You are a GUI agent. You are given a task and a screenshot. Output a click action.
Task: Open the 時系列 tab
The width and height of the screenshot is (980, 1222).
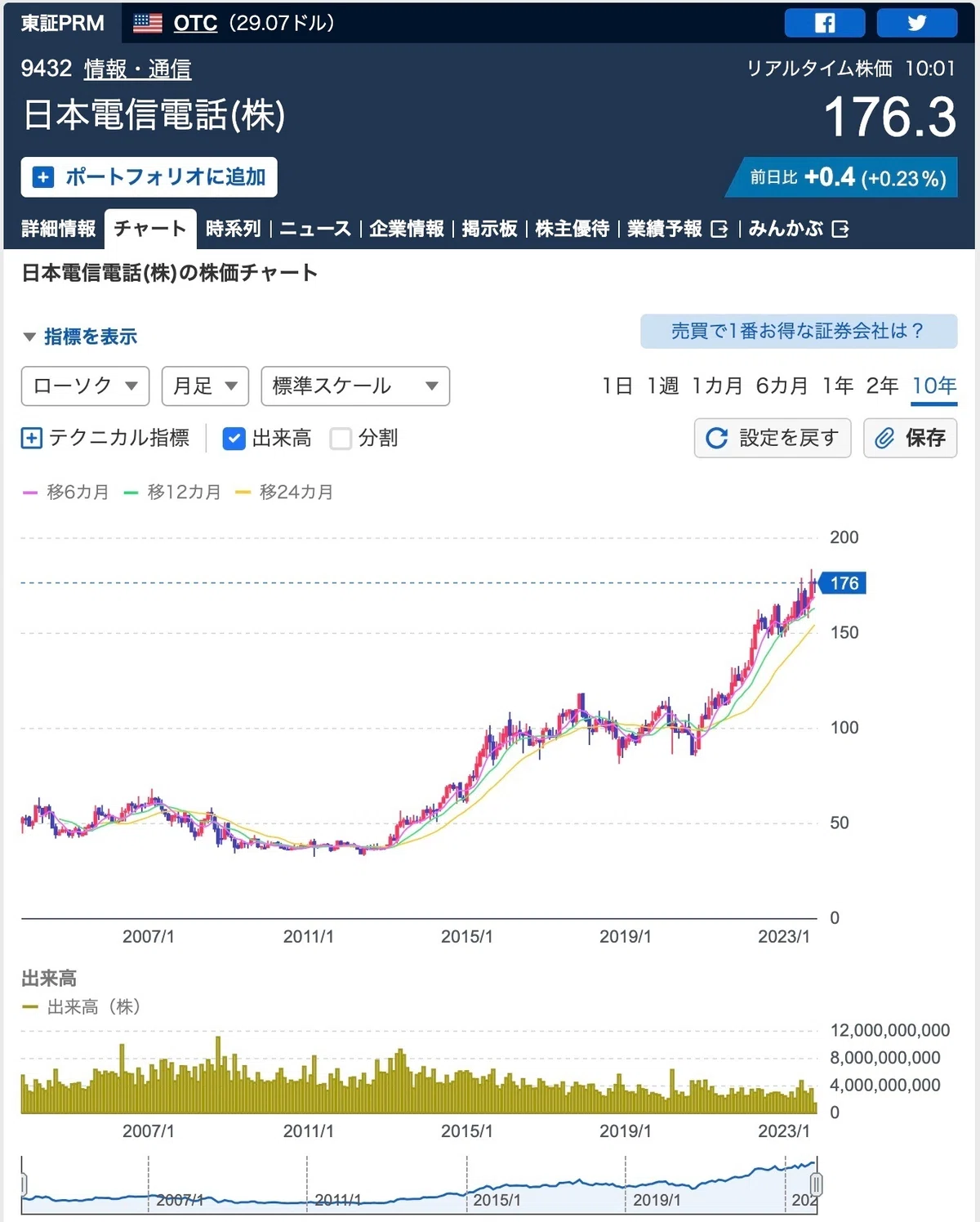tap(234, 229)
